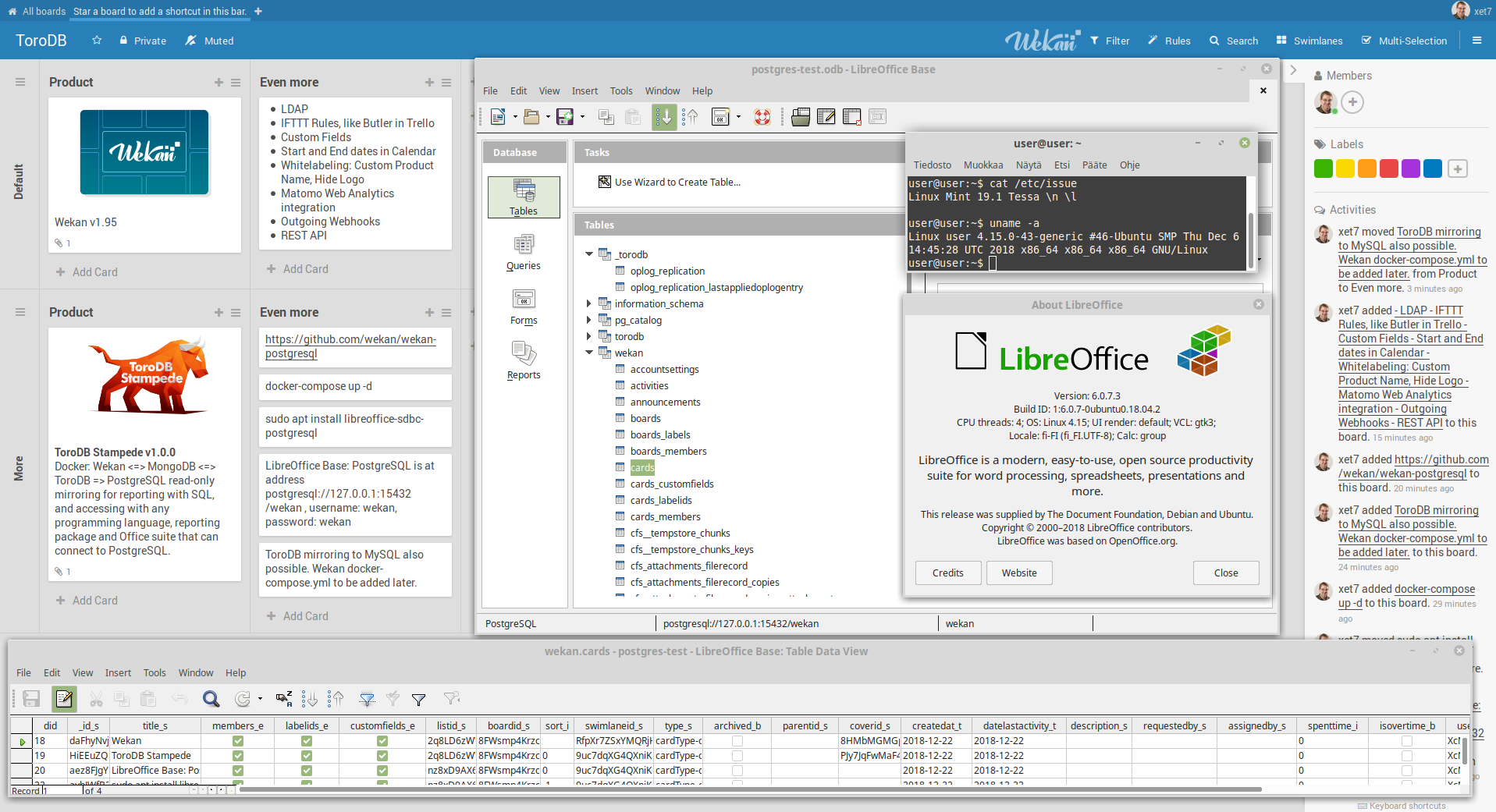Open the wekan-postgresql GitHub link card

[x=350, y=346]
